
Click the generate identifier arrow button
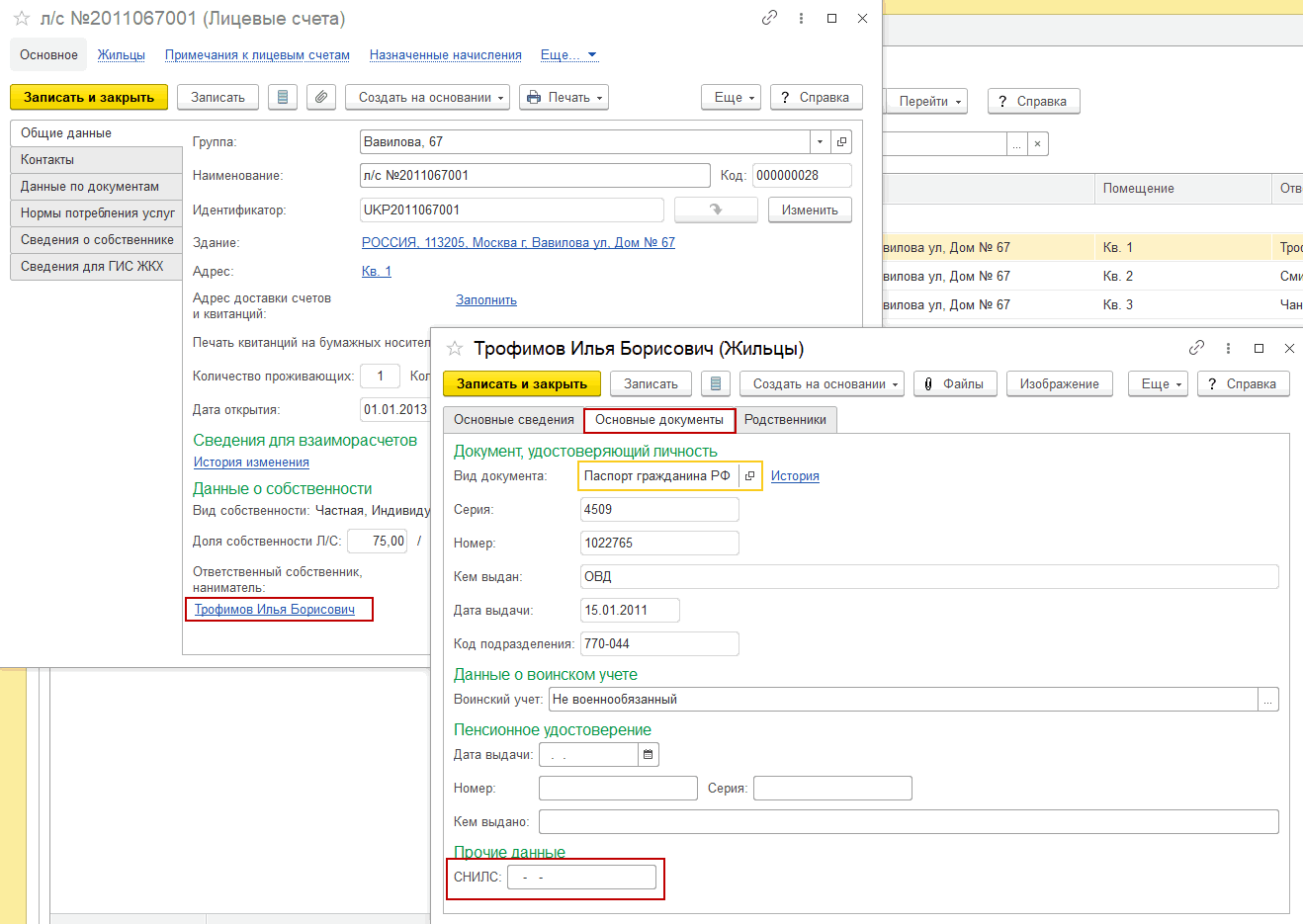coord(716,210)
